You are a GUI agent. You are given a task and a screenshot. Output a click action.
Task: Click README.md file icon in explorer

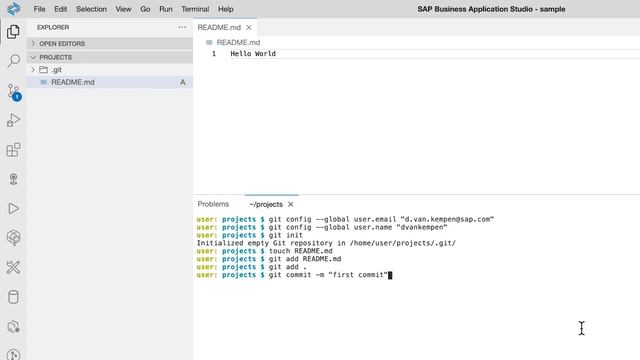click(x=44, y=82)
